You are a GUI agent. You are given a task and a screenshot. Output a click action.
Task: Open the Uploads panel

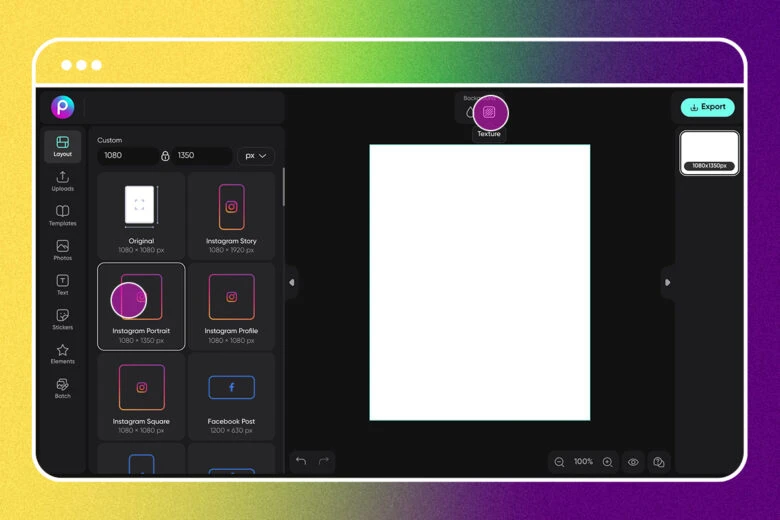[62, 181]
